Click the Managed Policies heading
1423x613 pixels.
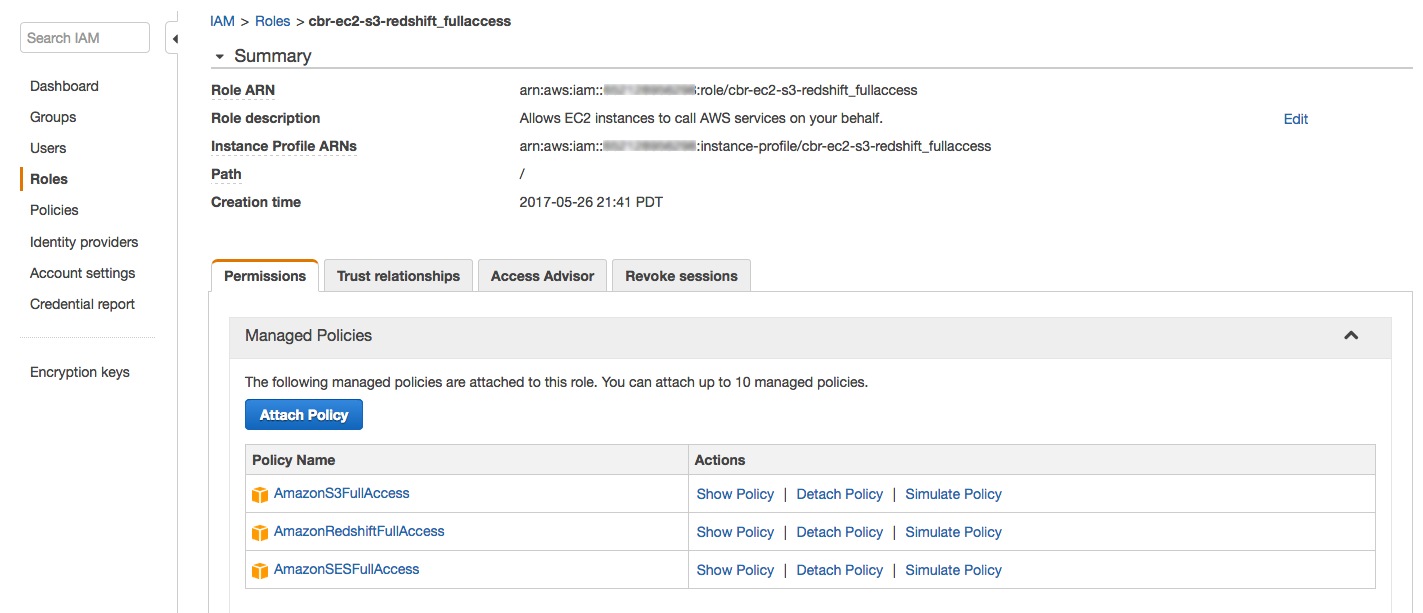(x=308, y=336)
